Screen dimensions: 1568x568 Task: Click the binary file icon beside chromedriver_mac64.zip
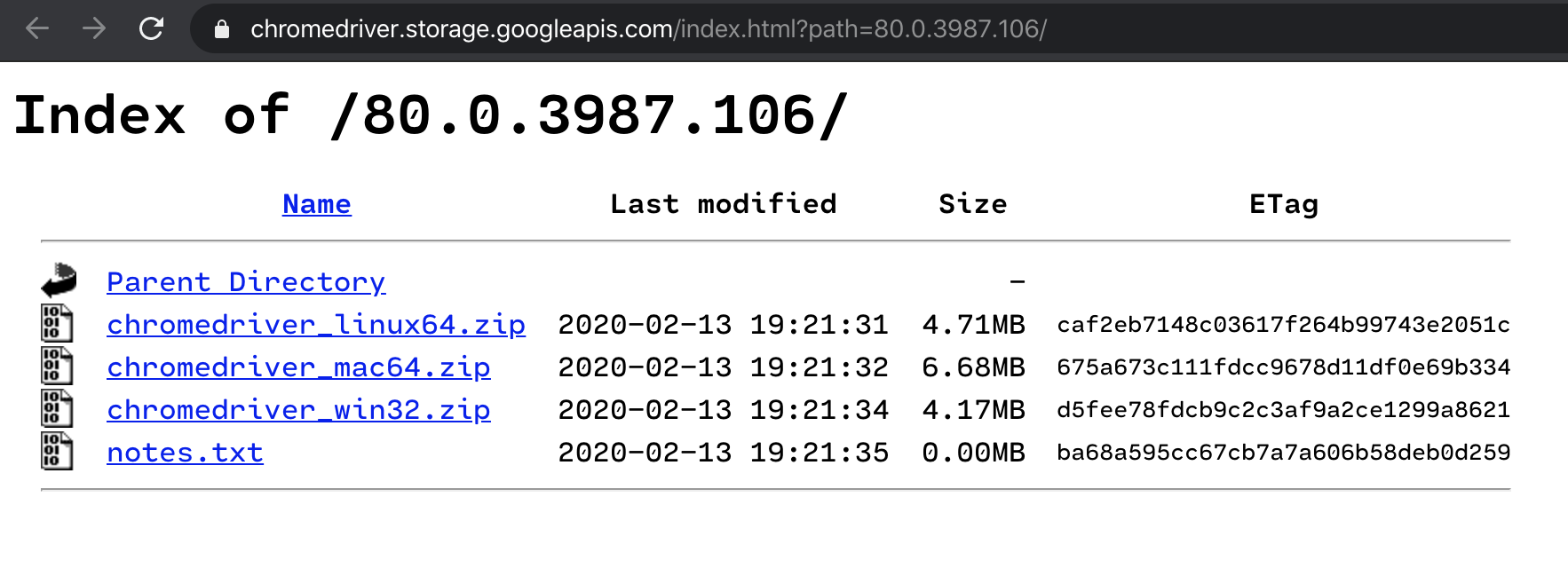[x=57, y=366]
